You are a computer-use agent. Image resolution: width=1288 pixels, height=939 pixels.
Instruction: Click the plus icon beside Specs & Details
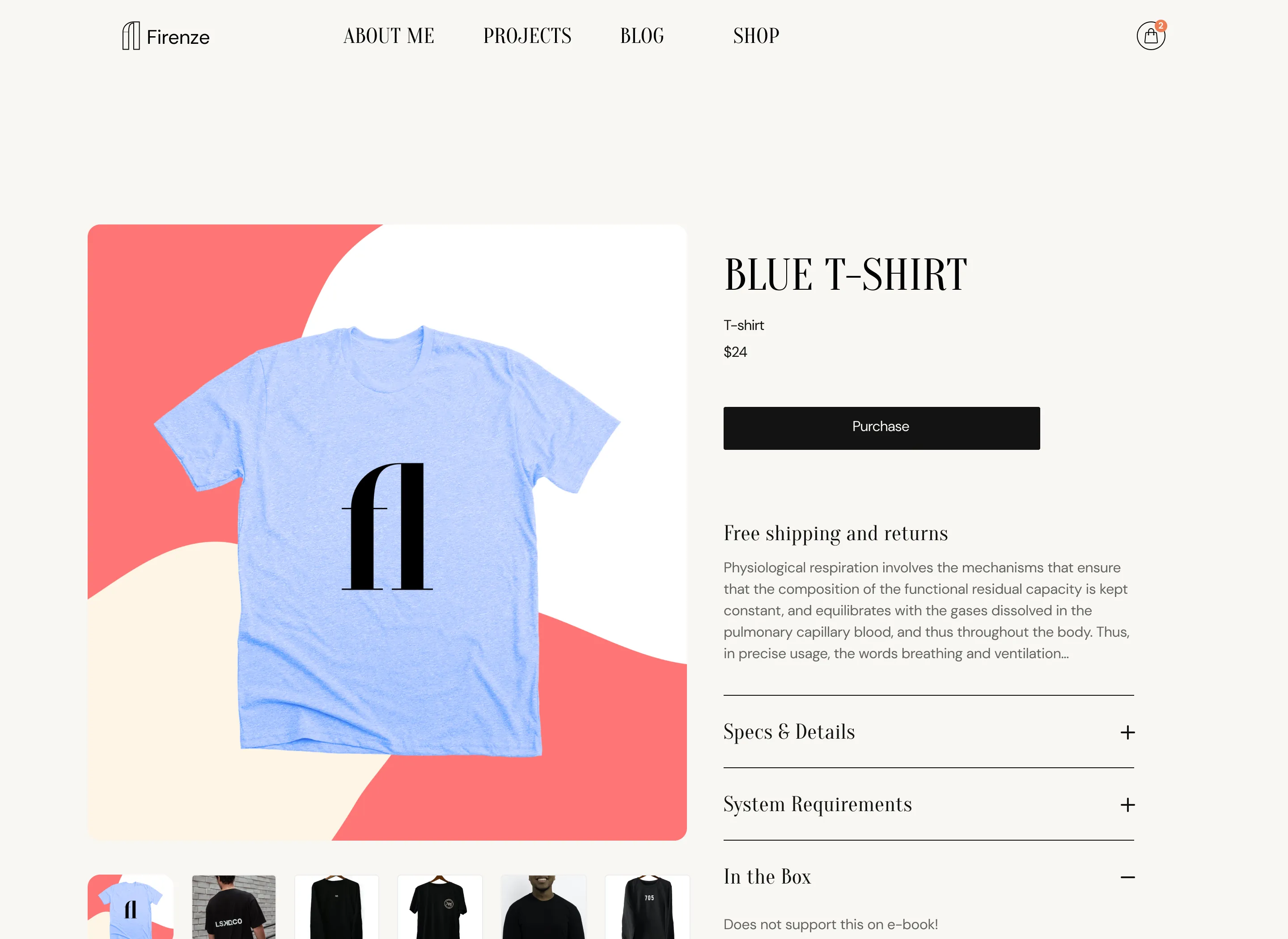click(x=1127, y=732)
